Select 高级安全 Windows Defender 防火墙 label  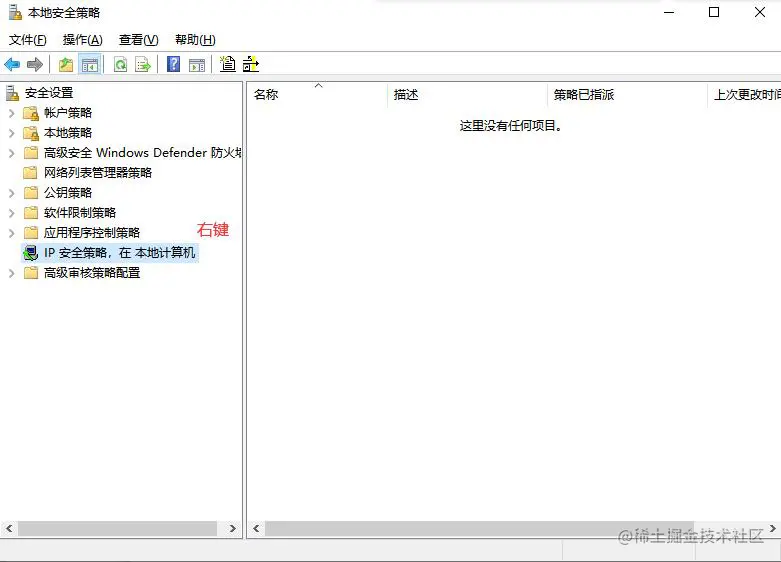(x=142, y=152)
